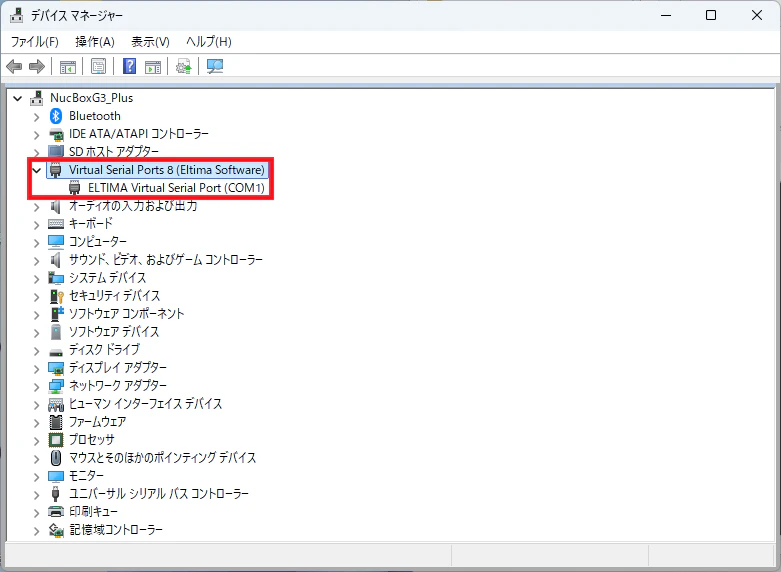Screen dimensions: 781x572
Task: Expand the 記憶域コントローラー category
Action: pyautogui.click(x=36, y=530)
